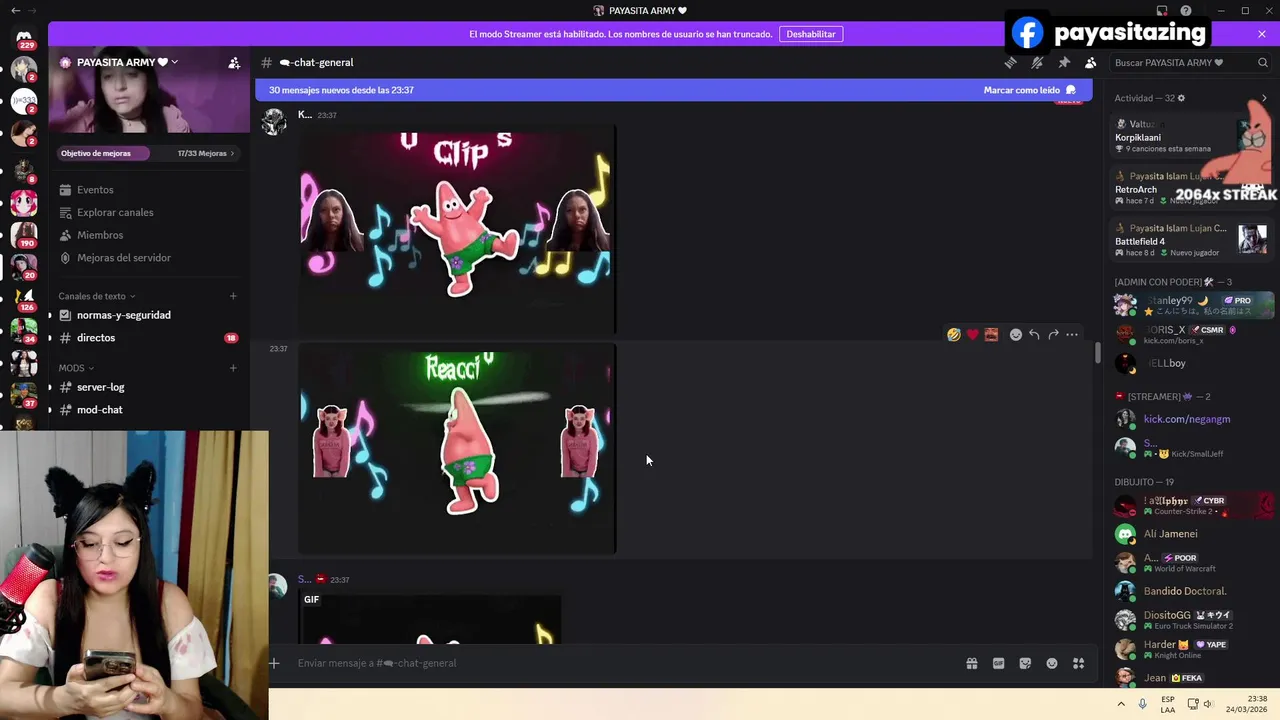Select member Bandido Doctoral.
1280x720 pixels.
[1192, 591]
